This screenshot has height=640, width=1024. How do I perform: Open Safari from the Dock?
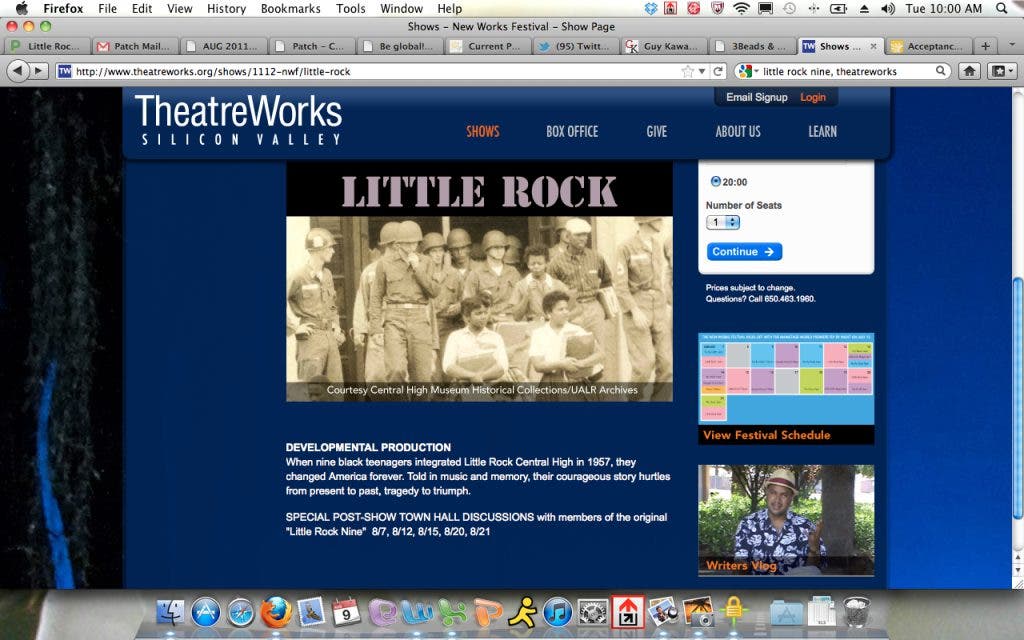(x=241, y=613)
